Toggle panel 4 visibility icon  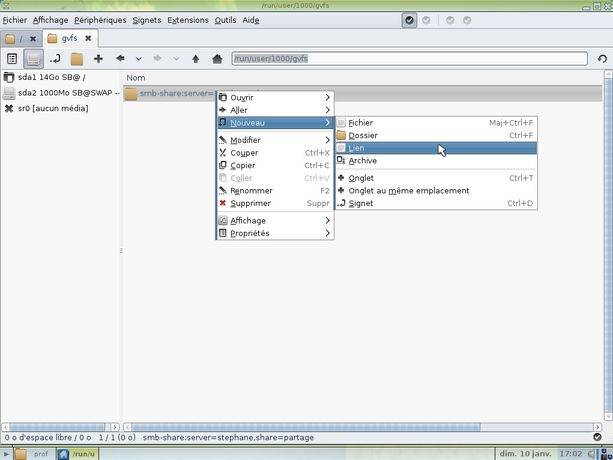tap(467, 20)
